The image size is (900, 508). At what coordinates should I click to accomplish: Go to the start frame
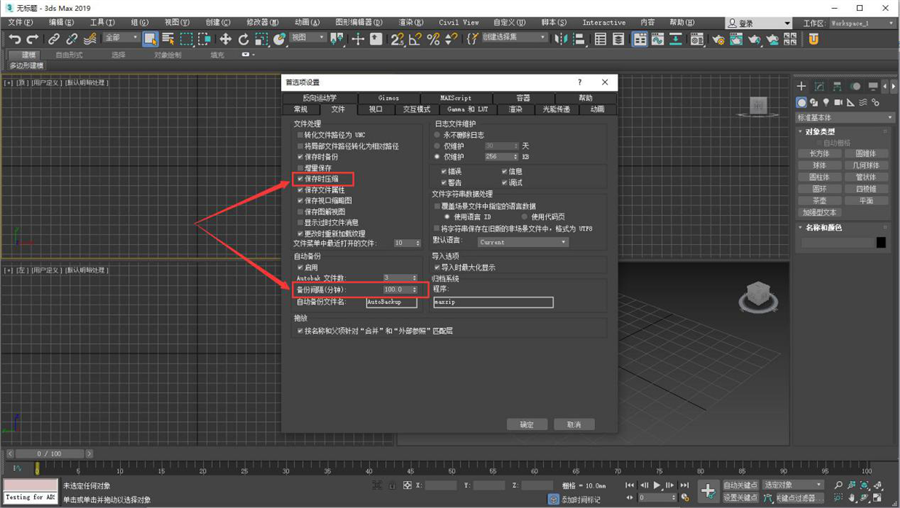click(630, 485)
